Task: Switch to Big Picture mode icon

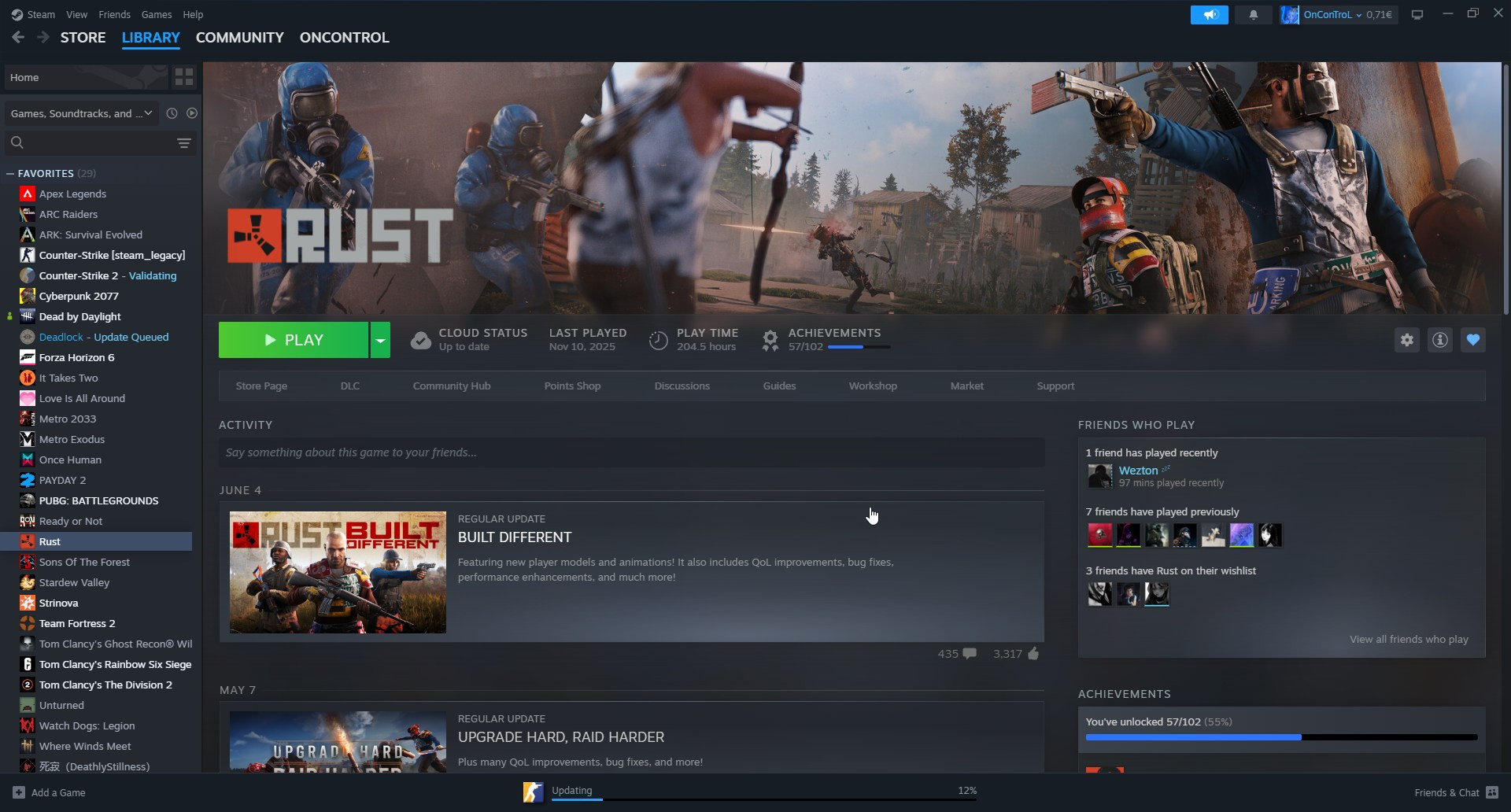Action: (x=1417, y=15)
